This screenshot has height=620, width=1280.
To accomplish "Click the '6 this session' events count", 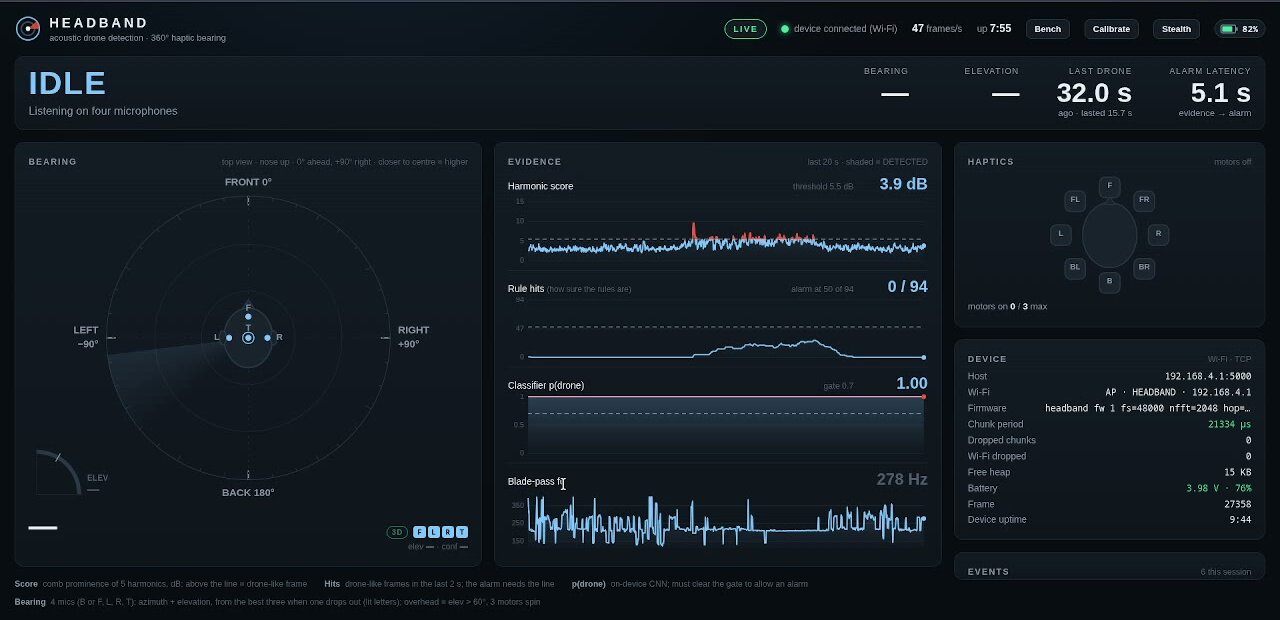I will (x=1226, y=572).
